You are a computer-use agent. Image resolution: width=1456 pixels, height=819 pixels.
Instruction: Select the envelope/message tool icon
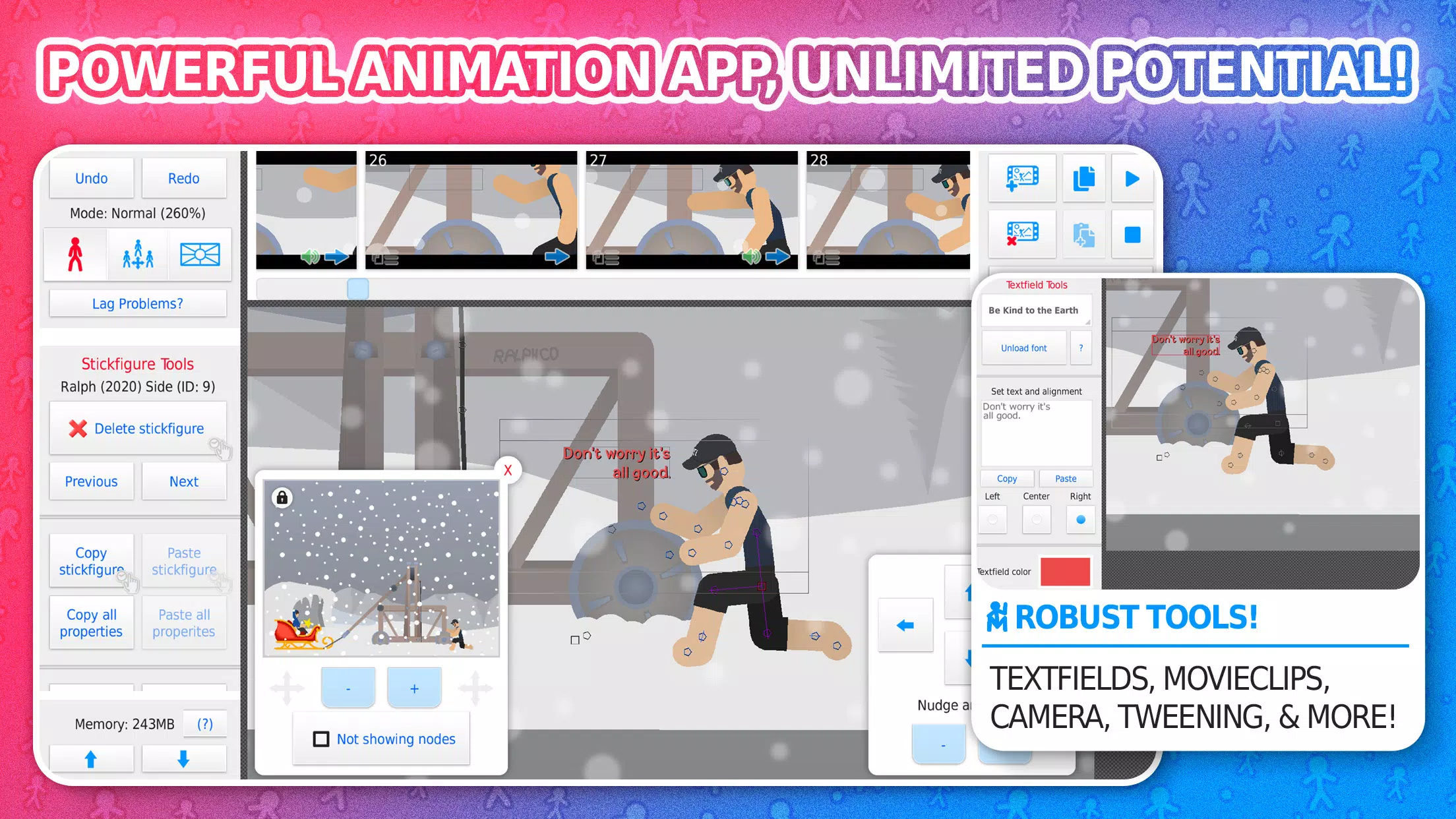(x=199, y=254)
